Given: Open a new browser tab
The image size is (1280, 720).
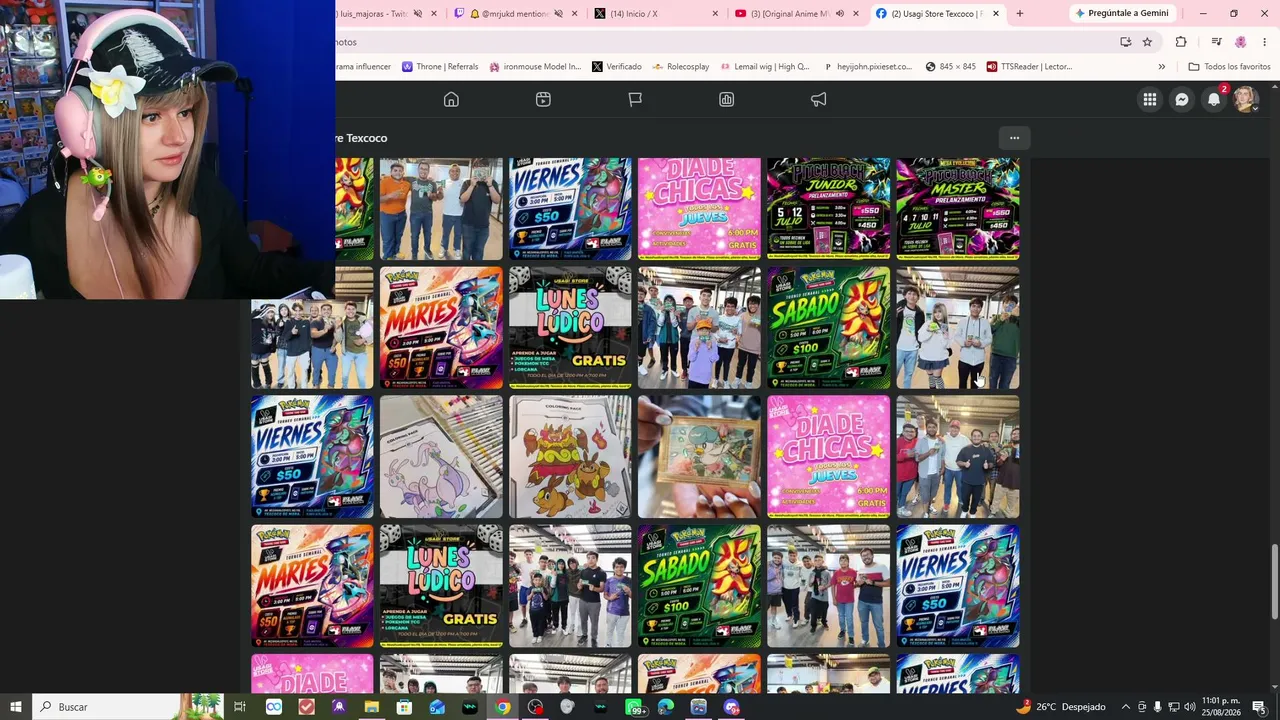Looking at the screenshot, I should 1020,13.
